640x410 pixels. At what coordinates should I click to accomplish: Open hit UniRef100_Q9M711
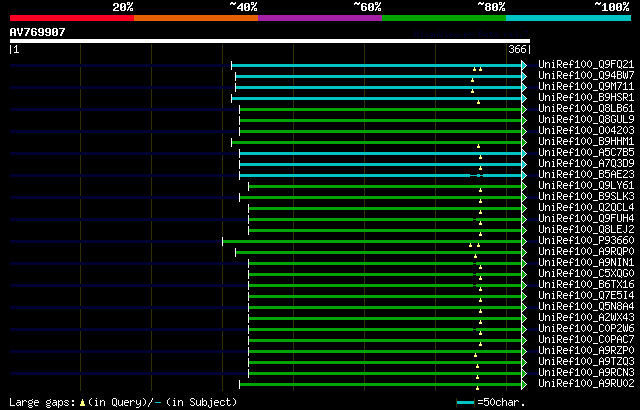click(x=586, y=86)
